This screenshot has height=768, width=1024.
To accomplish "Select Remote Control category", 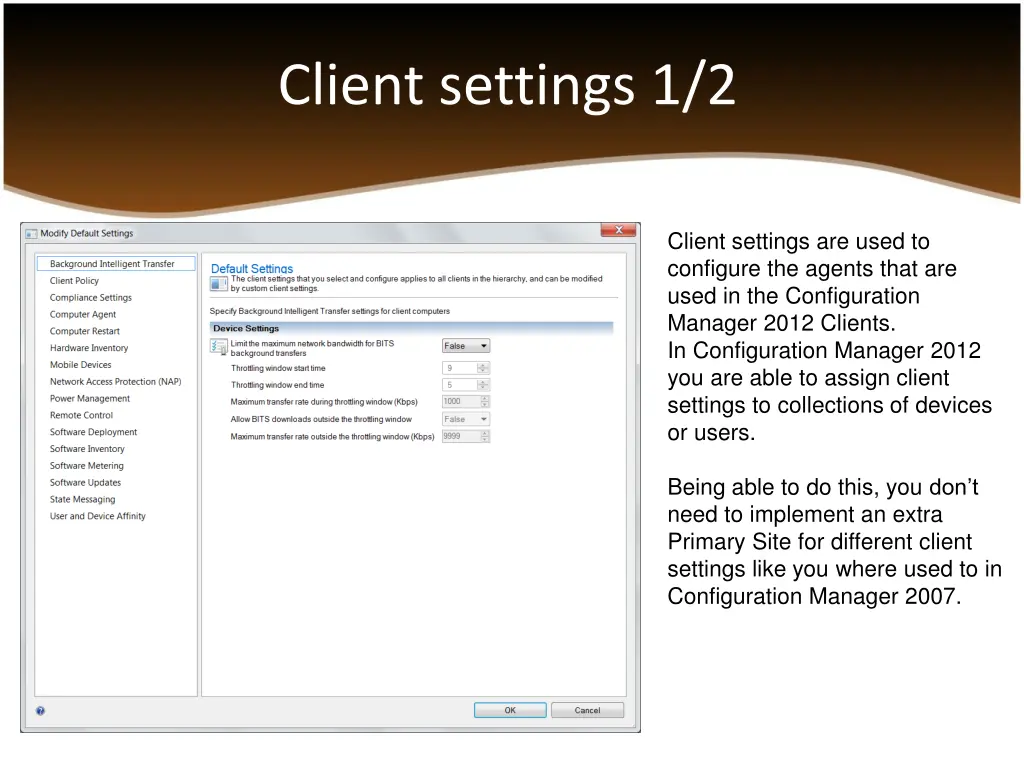I will [82, 415].
